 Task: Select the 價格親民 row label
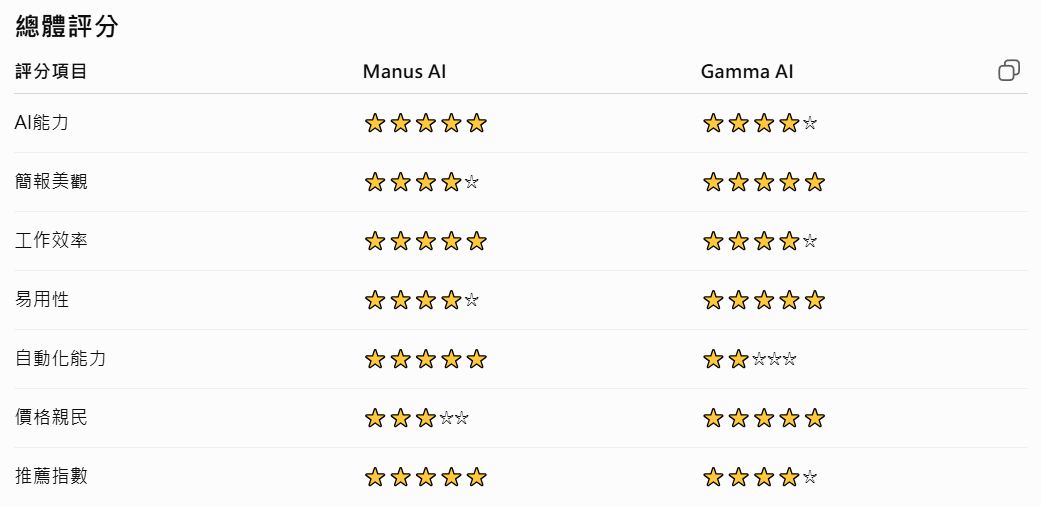click(x=51, y=418)
